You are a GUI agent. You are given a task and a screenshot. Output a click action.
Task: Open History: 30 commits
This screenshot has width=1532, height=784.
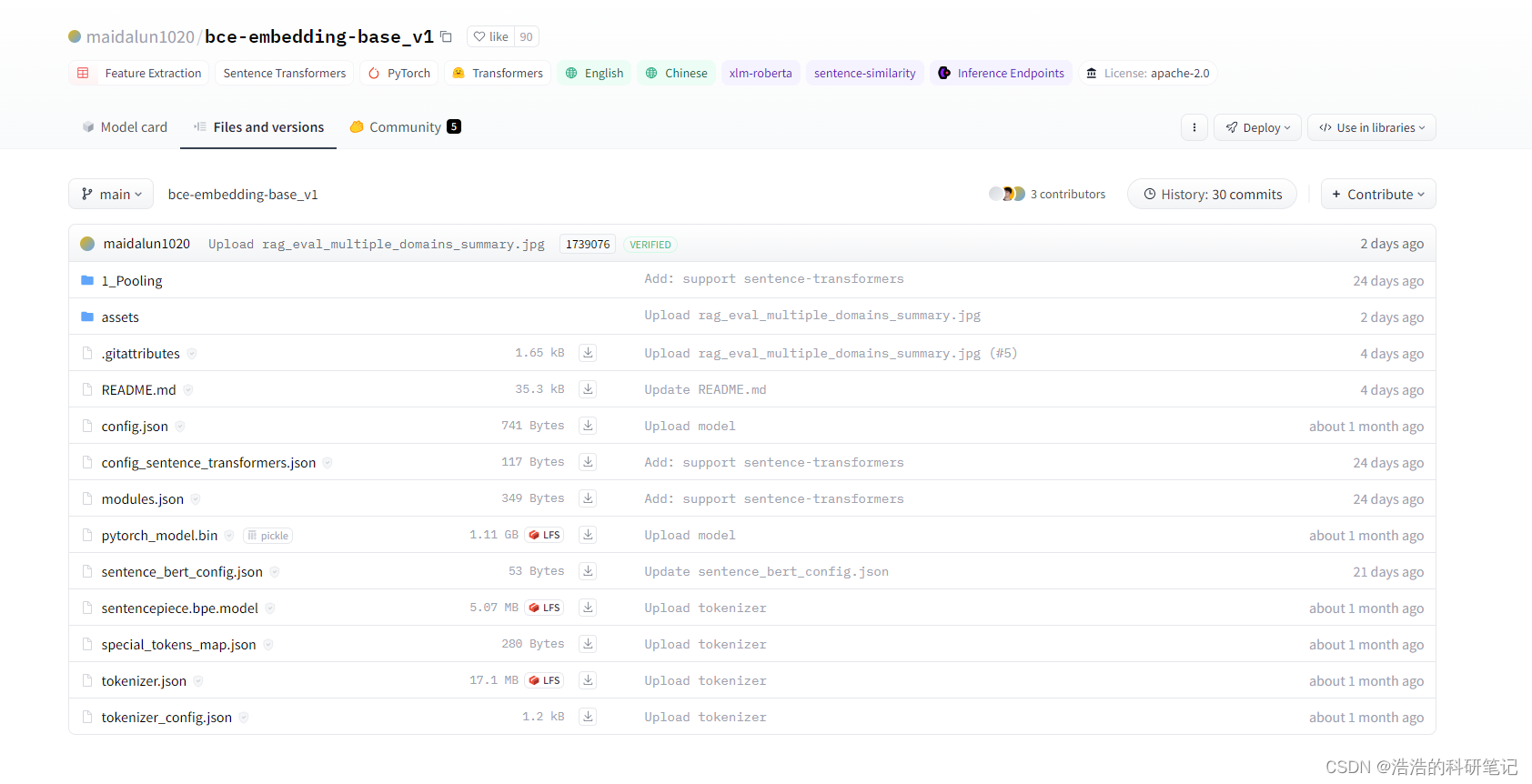click(1212, 194)
